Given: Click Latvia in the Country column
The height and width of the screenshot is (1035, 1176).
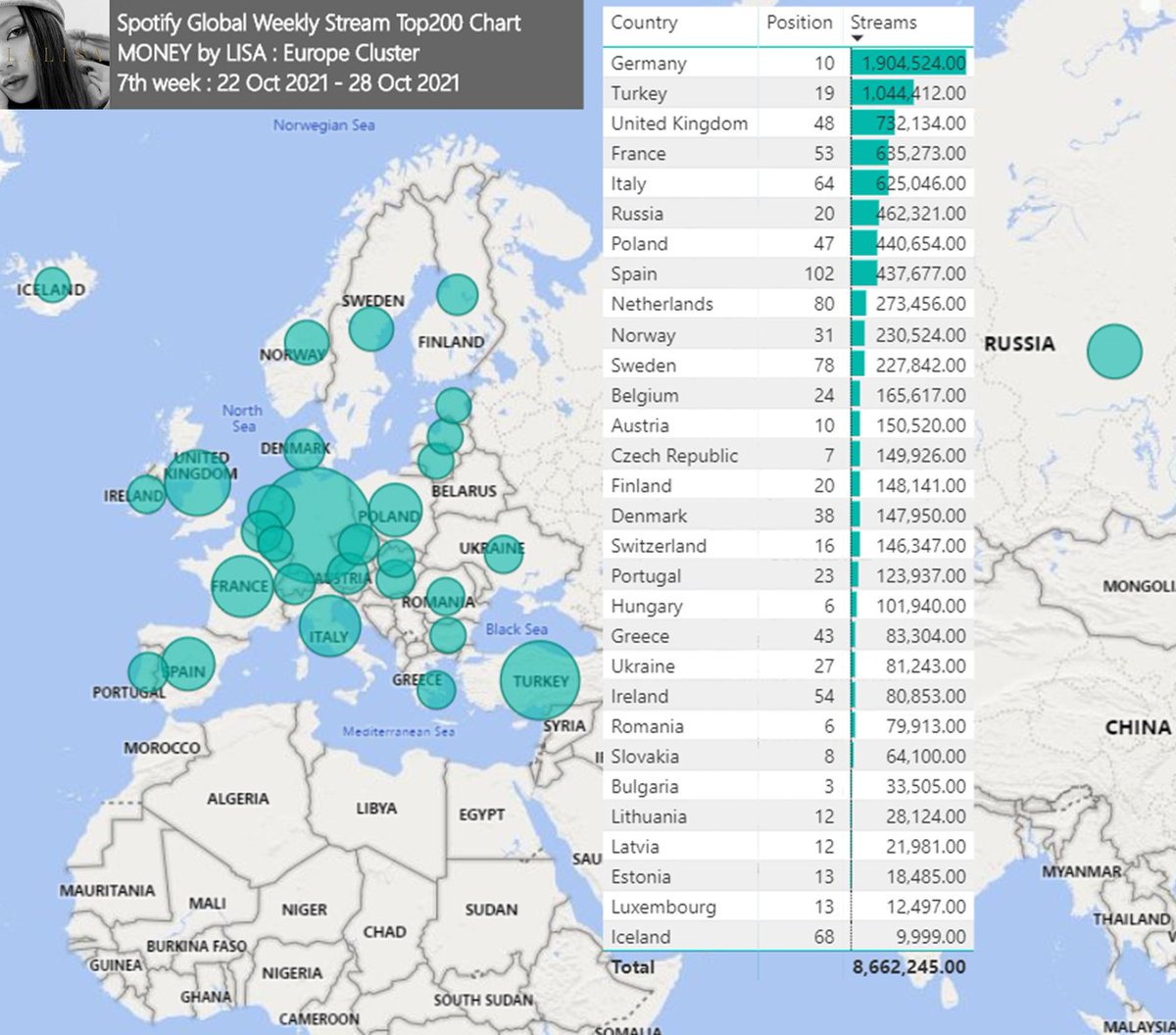Looking at the screenshot, I should pyautogui.click(x=635, y=847).
